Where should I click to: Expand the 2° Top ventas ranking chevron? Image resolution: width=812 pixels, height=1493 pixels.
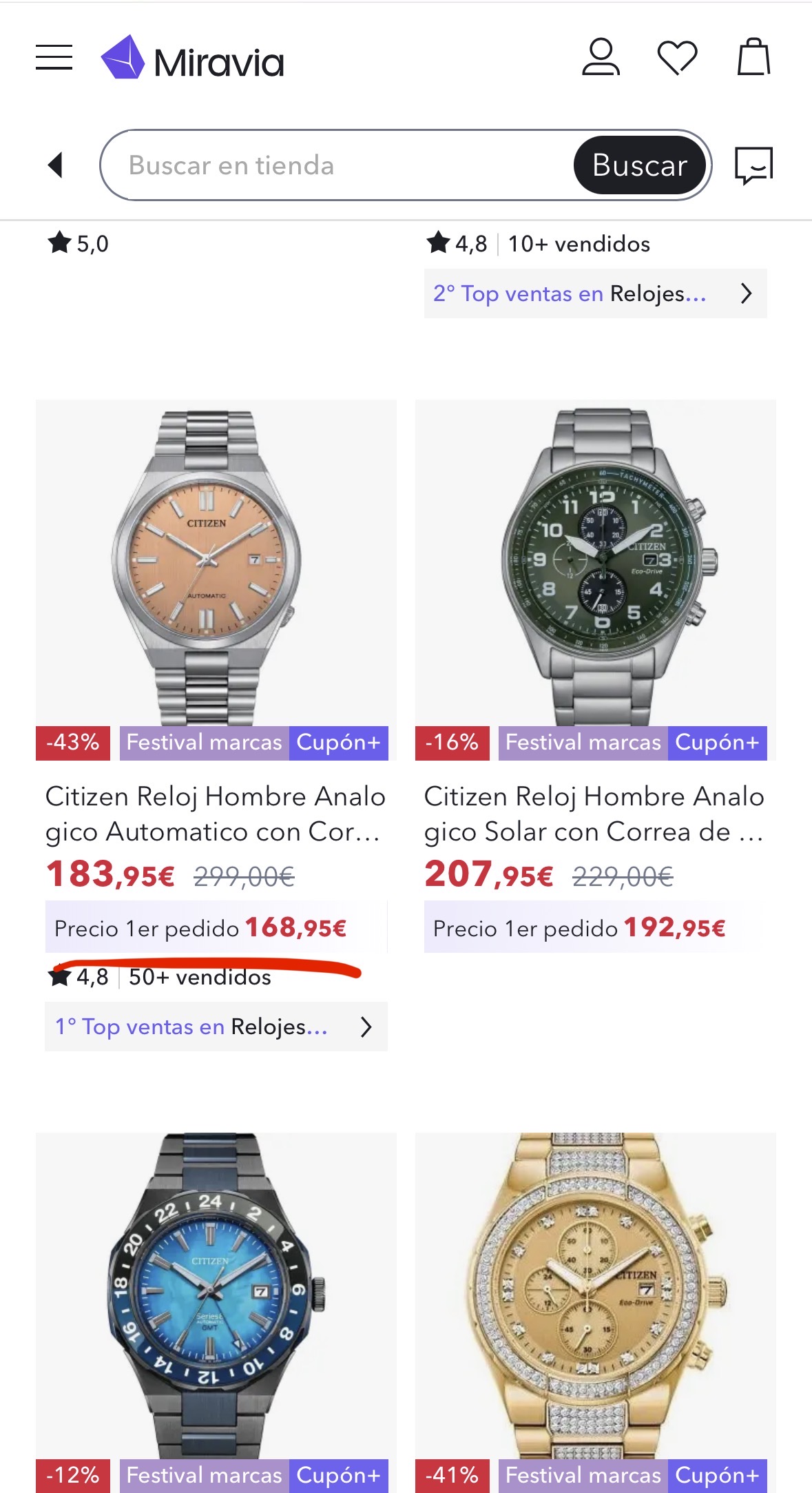coord(746,294)
